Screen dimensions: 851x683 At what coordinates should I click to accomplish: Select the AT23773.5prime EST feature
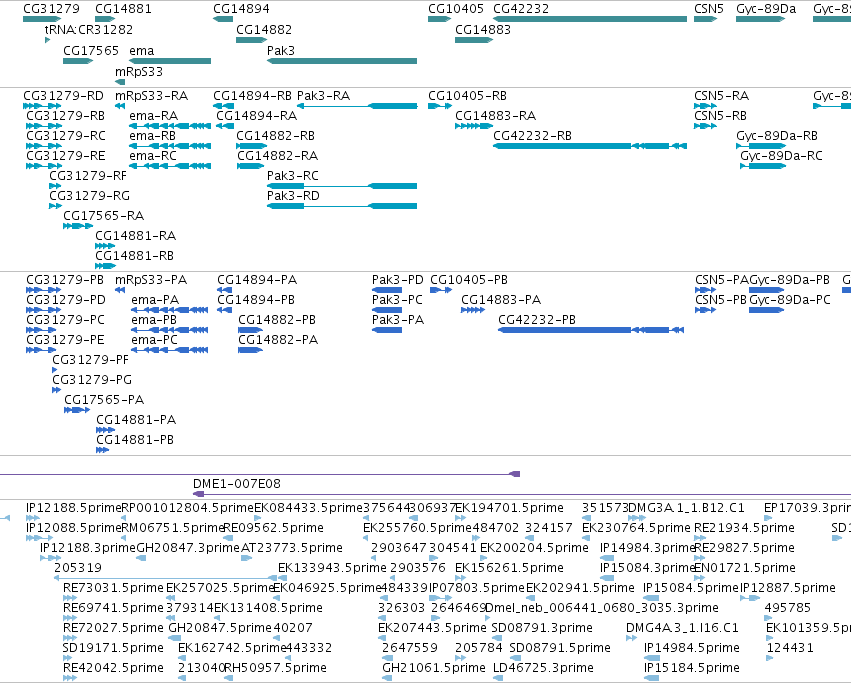coord(246,558)
